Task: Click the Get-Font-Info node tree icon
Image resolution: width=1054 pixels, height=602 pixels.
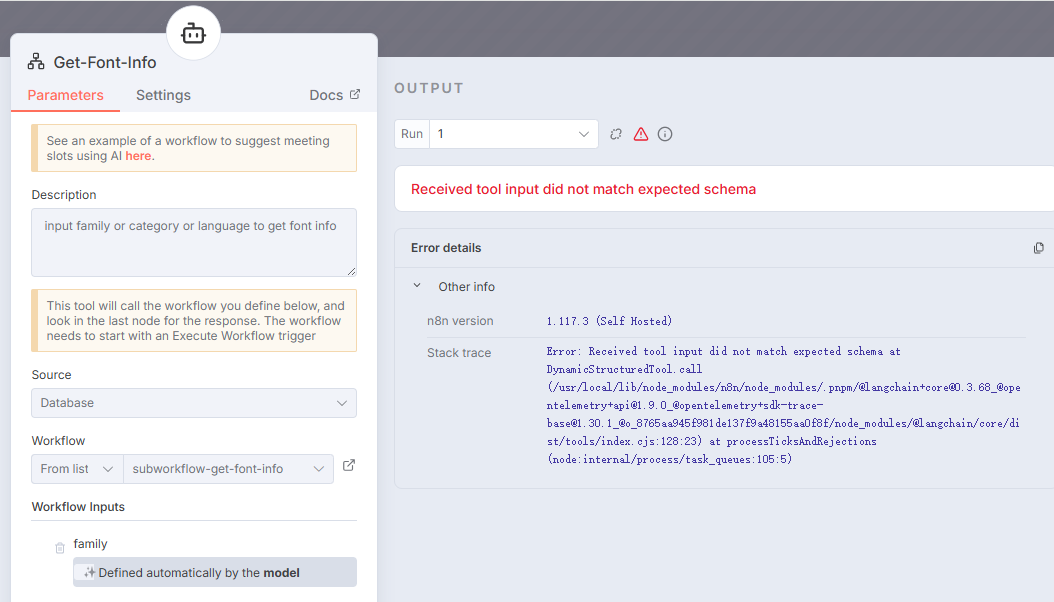Action: tap(36, 62)
